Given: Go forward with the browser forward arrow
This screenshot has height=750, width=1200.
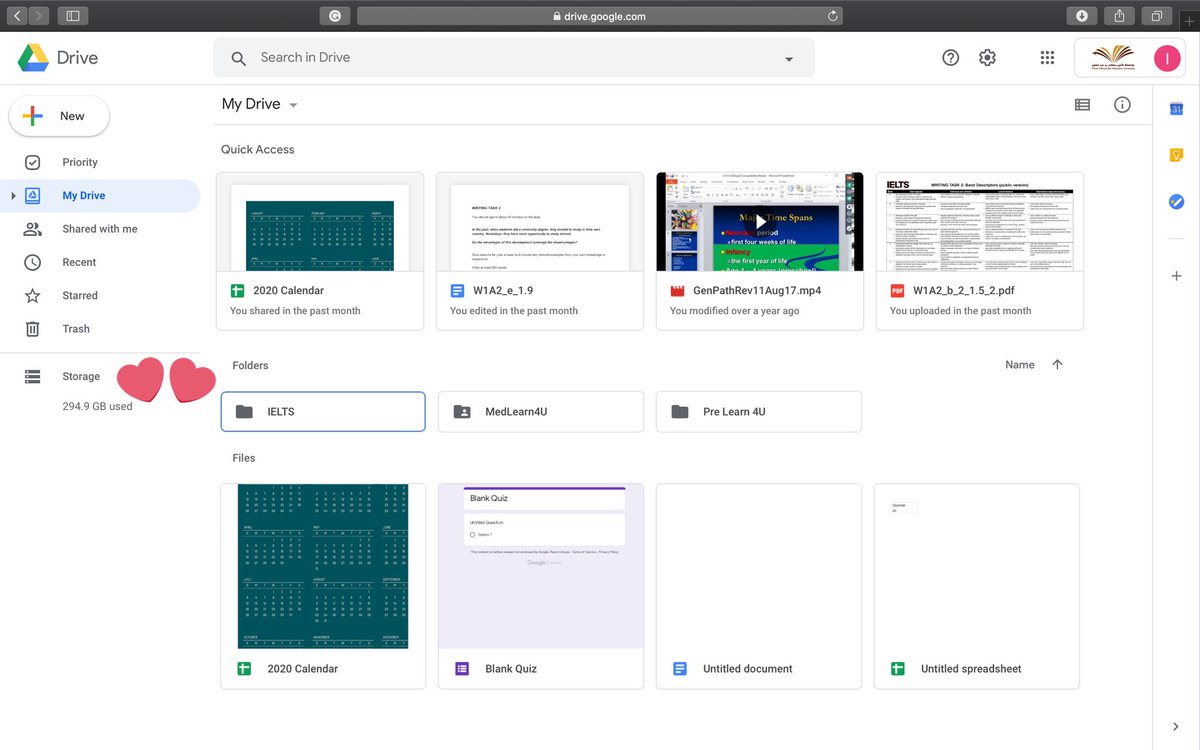Looking at the screenshot, I should pos(39,16).
